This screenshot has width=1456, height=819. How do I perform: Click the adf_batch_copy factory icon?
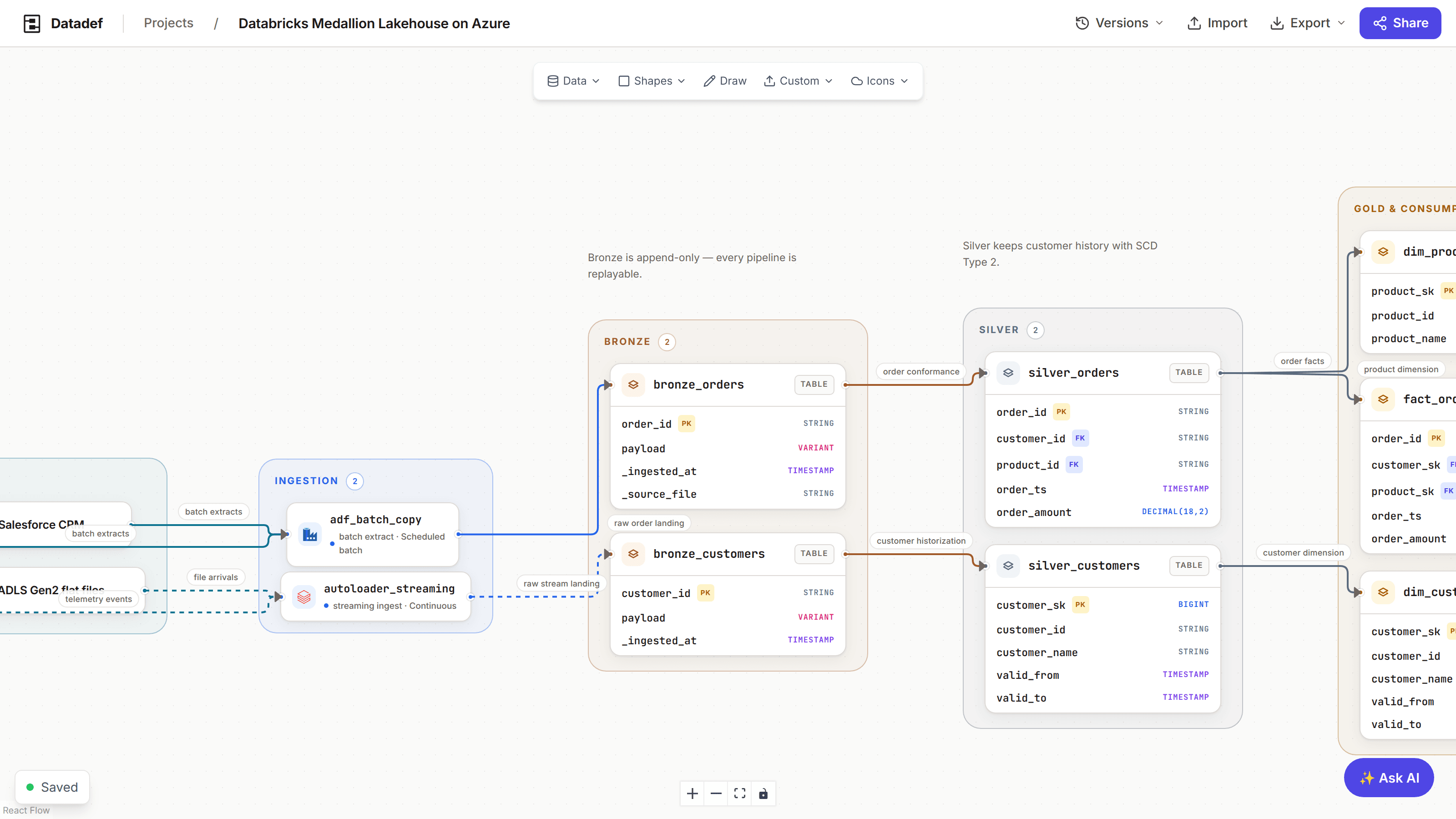(x=310, y=534)
